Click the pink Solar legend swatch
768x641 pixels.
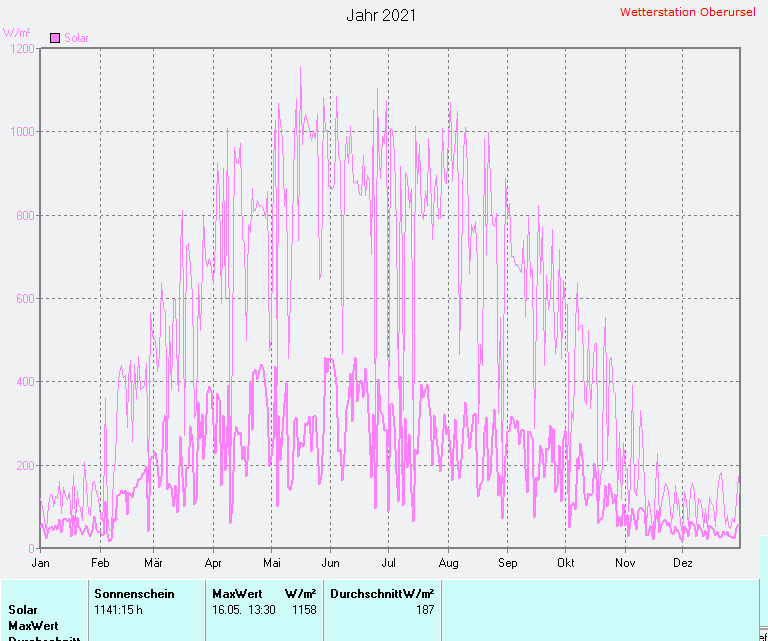click(x=55, y=38)
